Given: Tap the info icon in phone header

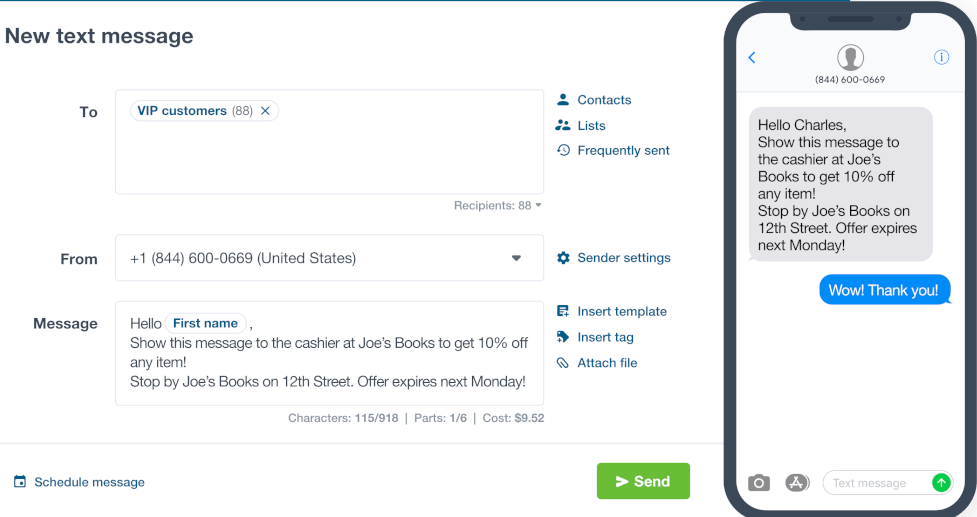Looking at the screenshot, I should coord(941,57).
